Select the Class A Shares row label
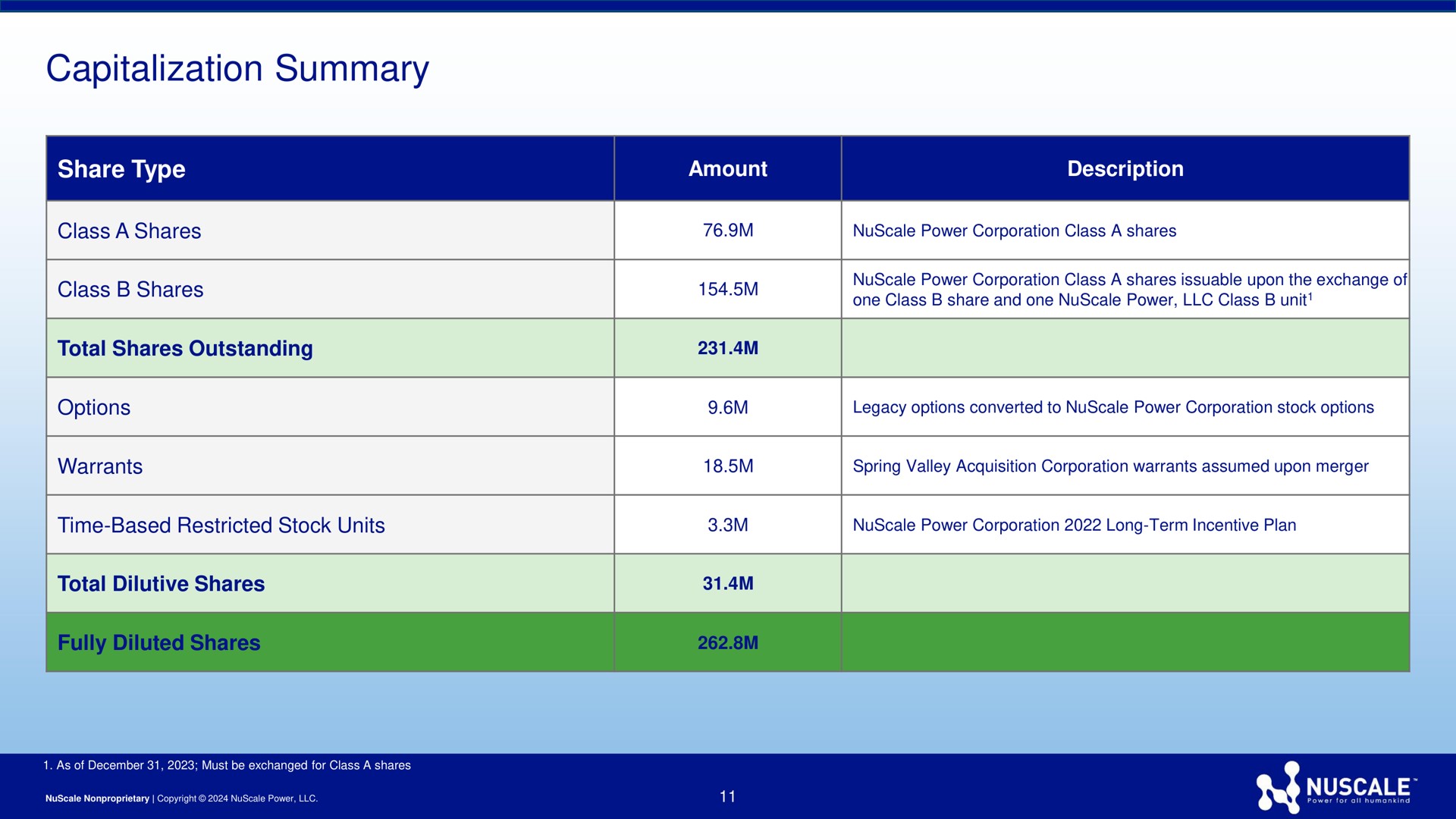The image size is (1456, 819). [130, 231]
